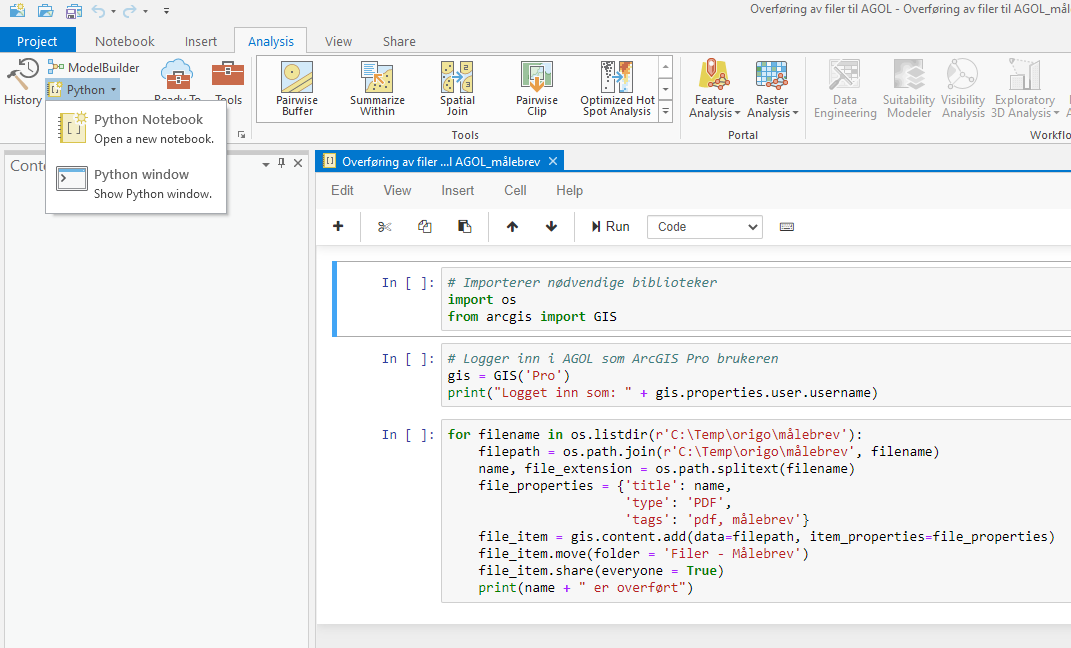The image size is (1071, 648).
Task: Open the Spatial Join tool
Action: click(x=457, y=89)
